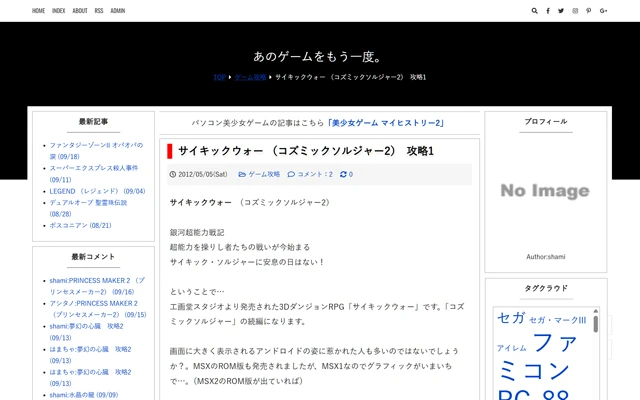Click the 最新コメント sidebar heading

(93, 257)
